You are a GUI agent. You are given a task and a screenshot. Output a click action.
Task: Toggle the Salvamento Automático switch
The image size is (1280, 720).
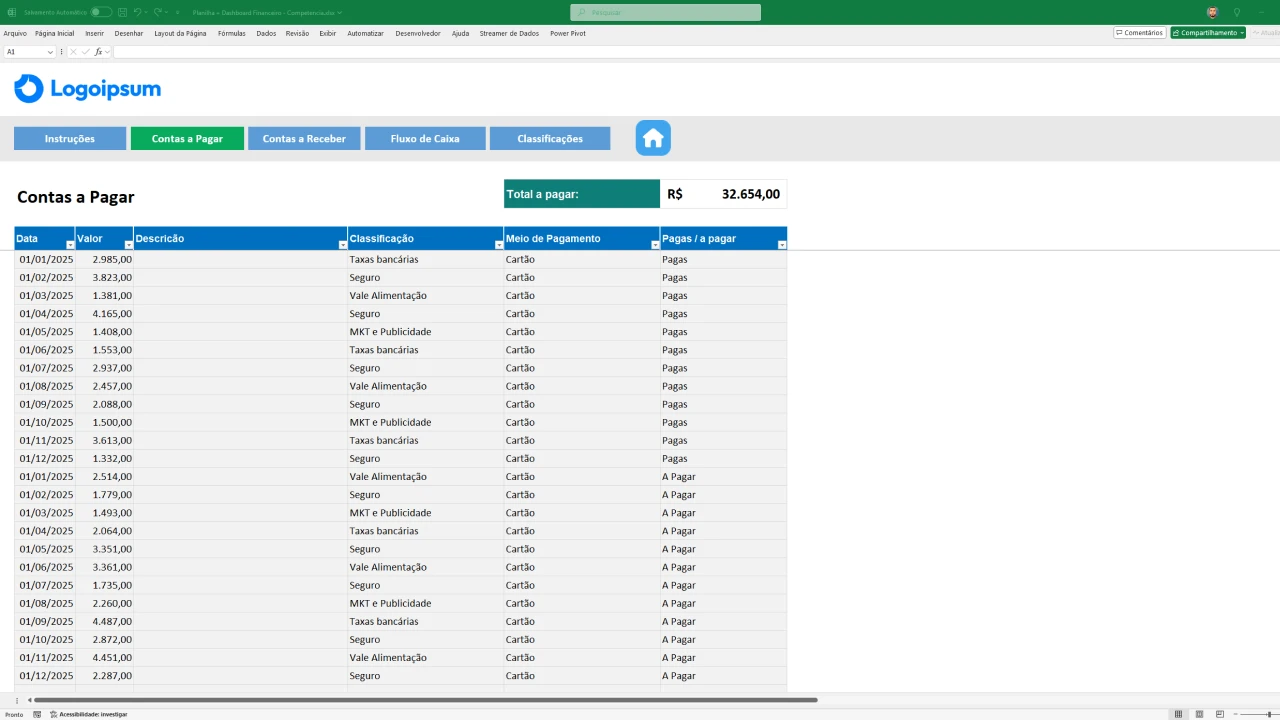pyautogui.click(x=100, y=12)
